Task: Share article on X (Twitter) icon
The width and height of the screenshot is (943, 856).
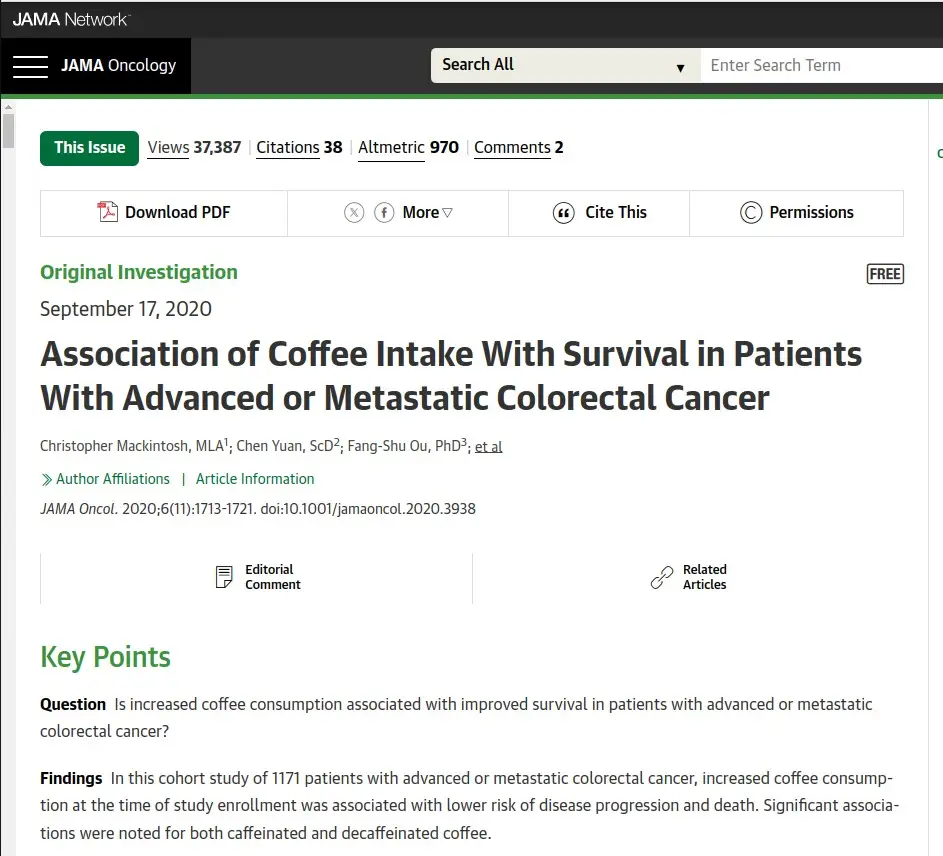Action: tap(354, 212)
